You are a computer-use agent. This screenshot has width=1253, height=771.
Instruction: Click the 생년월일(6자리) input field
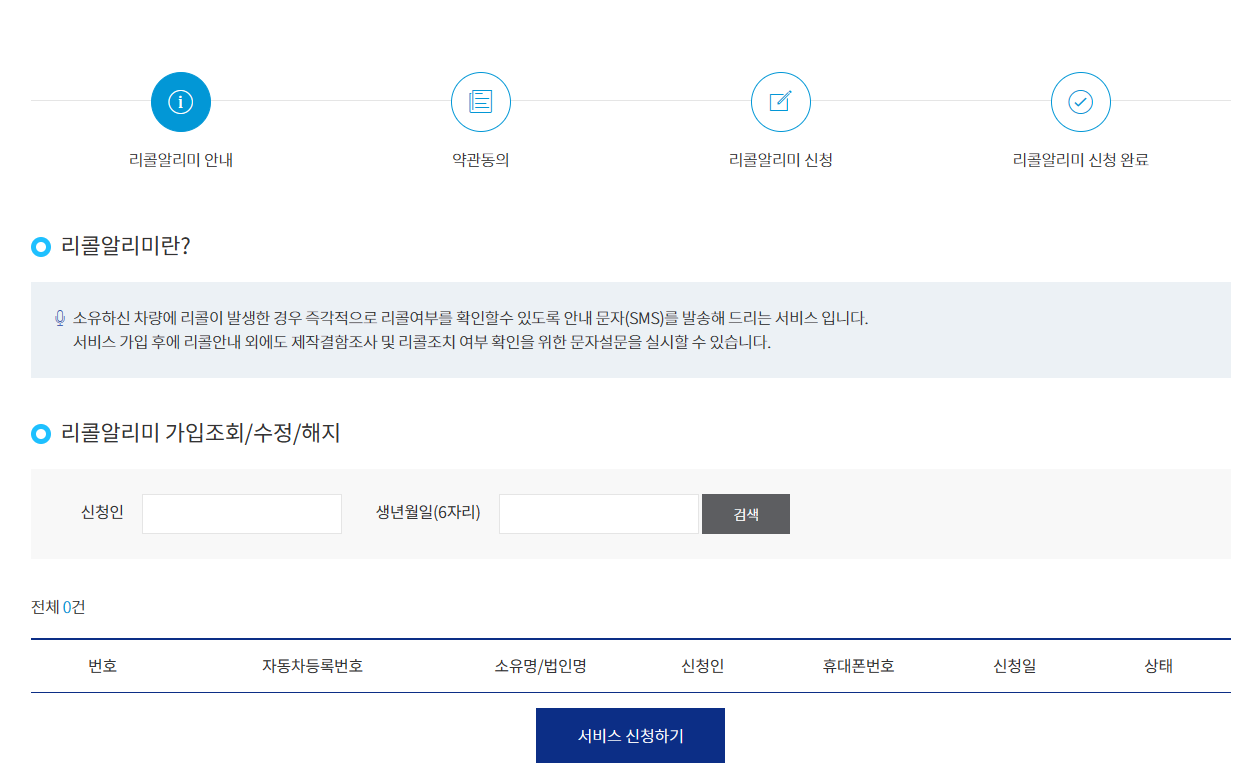[597, 513]
